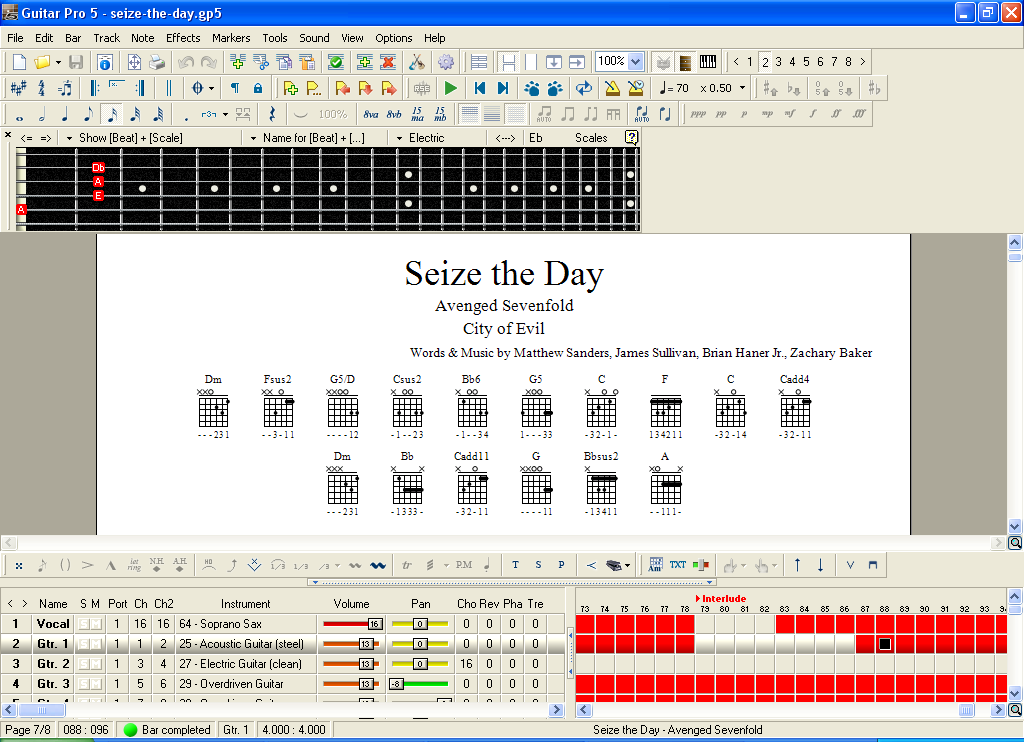Insert a rest with the rest icon

tap(272, 115)
